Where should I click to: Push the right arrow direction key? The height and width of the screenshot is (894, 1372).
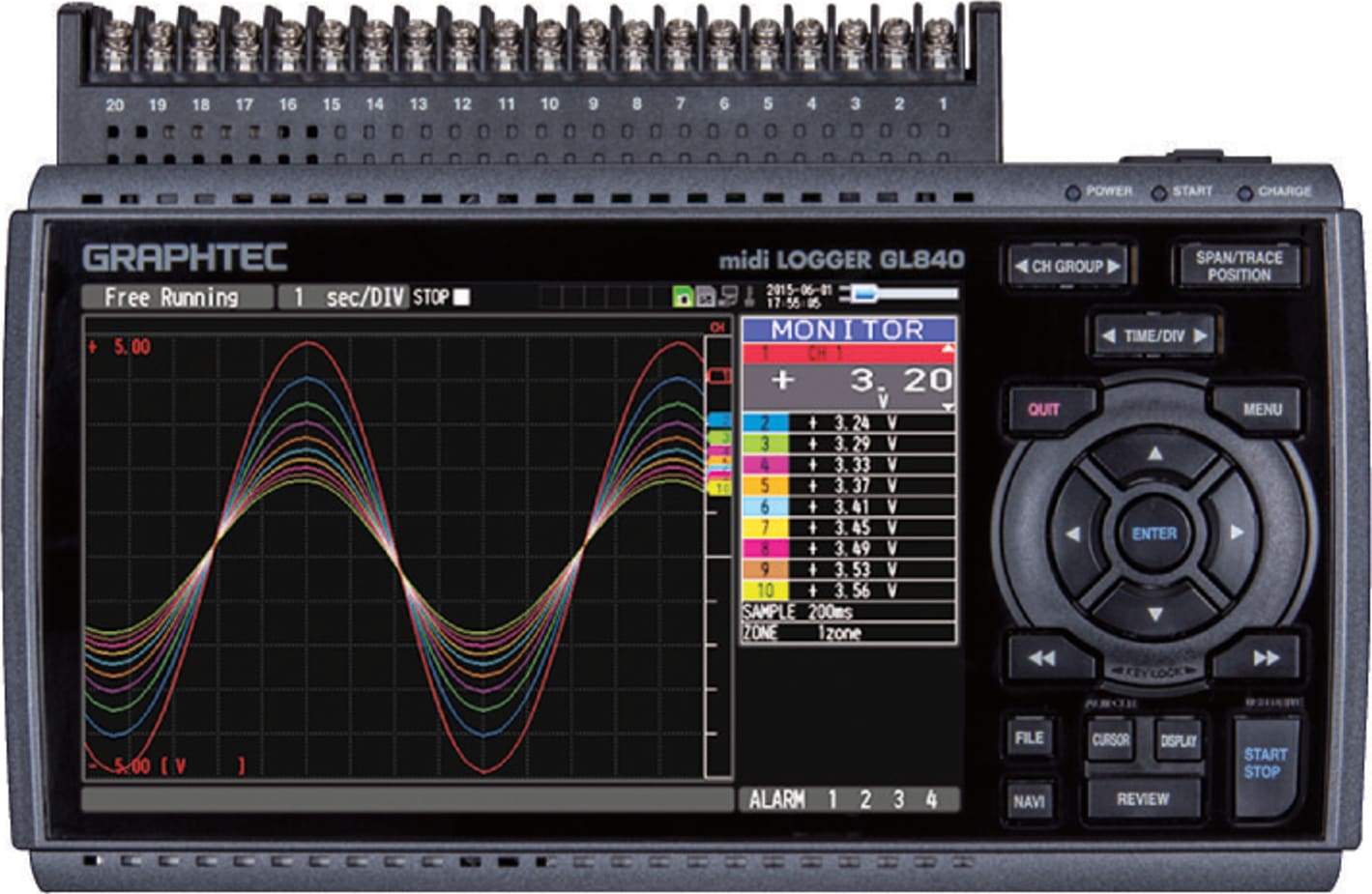[1237, 533]
